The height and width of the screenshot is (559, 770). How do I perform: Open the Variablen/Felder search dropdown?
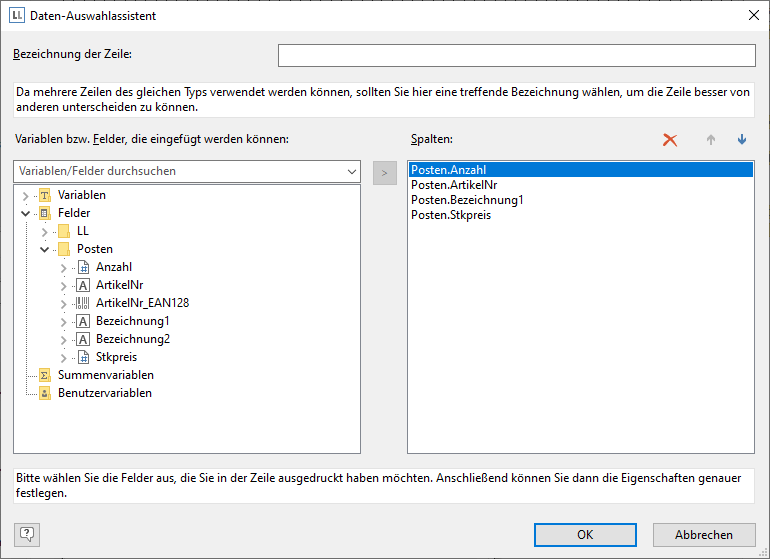point(350,171)
